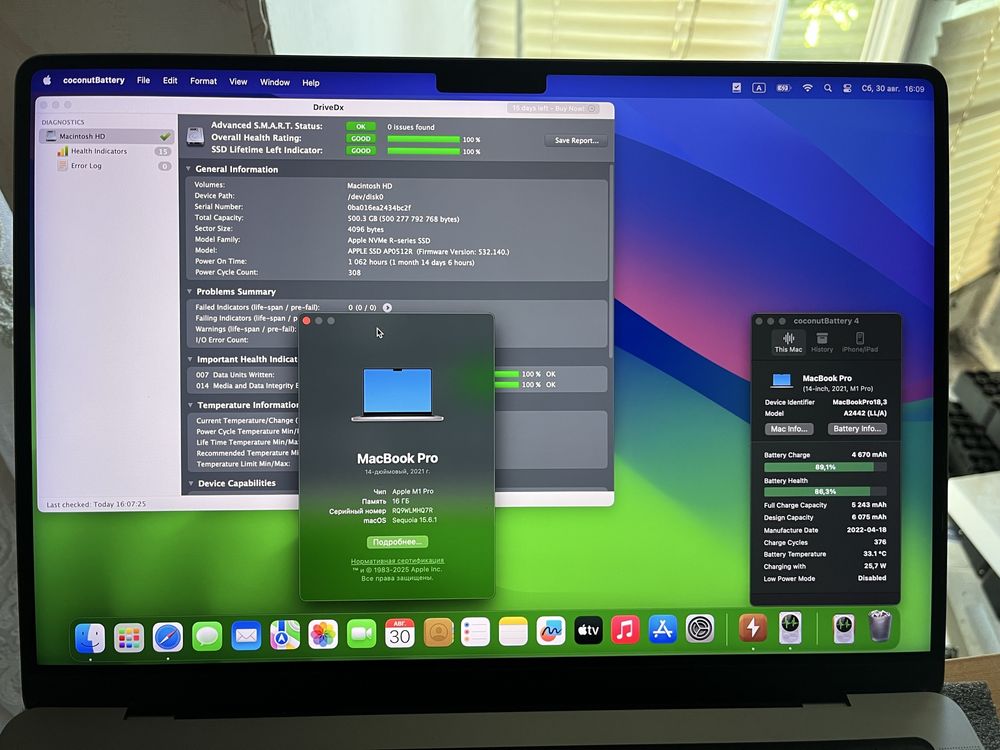Click the 'Подробнее...' button in About This Mac
Screen dimensions: 1000x750
397,541
